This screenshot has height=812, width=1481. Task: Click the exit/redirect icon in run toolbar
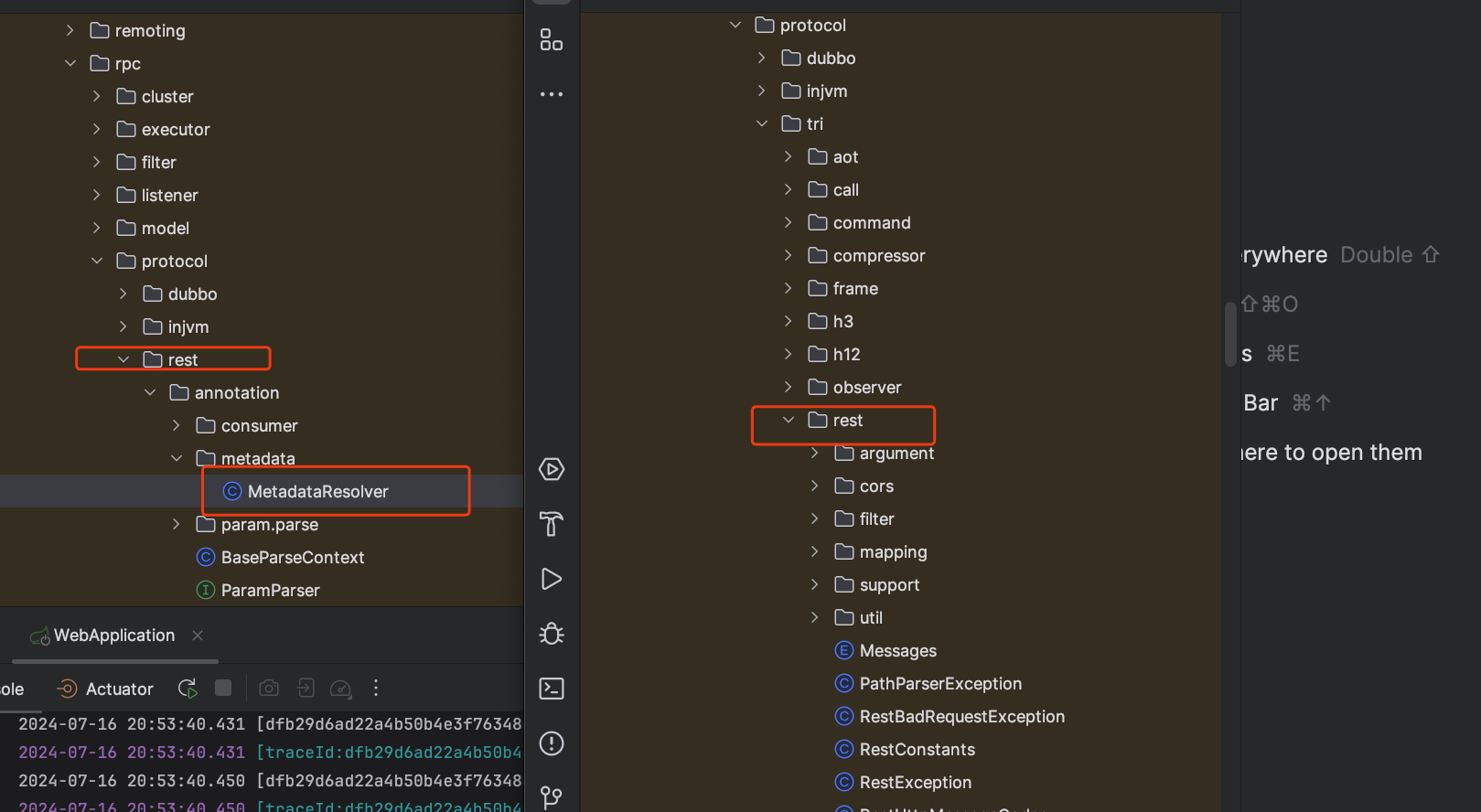306,688
